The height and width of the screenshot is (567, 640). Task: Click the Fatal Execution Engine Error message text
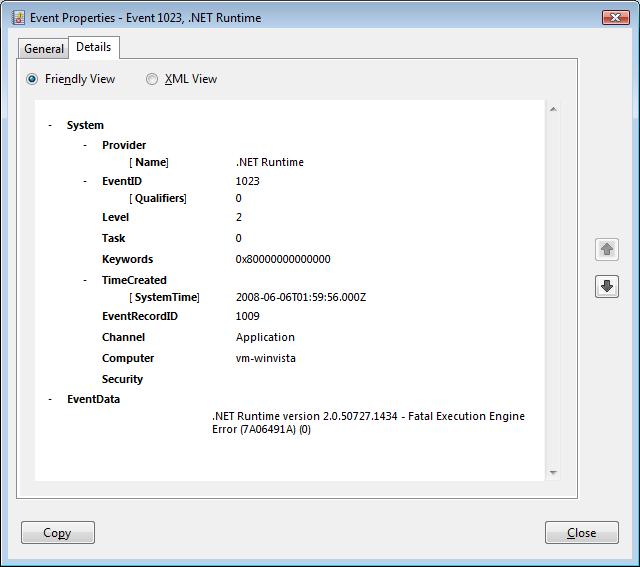(x=368, y=423)
